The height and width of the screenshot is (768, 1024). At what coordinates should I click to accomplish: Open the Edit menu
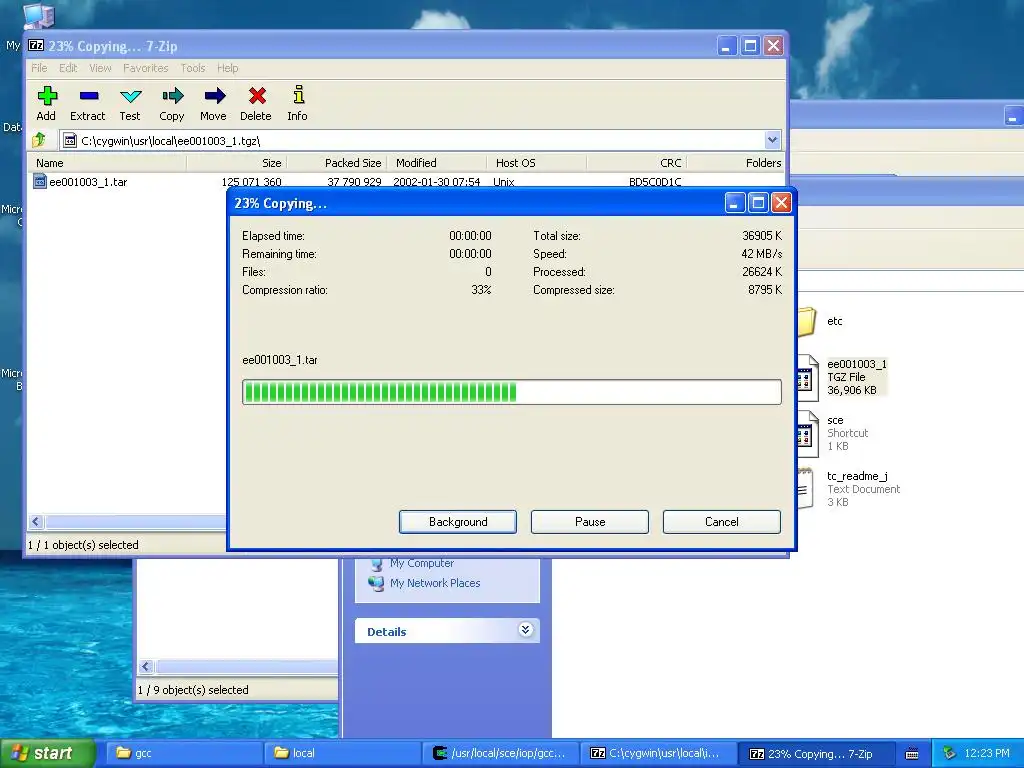pos(68,68)
